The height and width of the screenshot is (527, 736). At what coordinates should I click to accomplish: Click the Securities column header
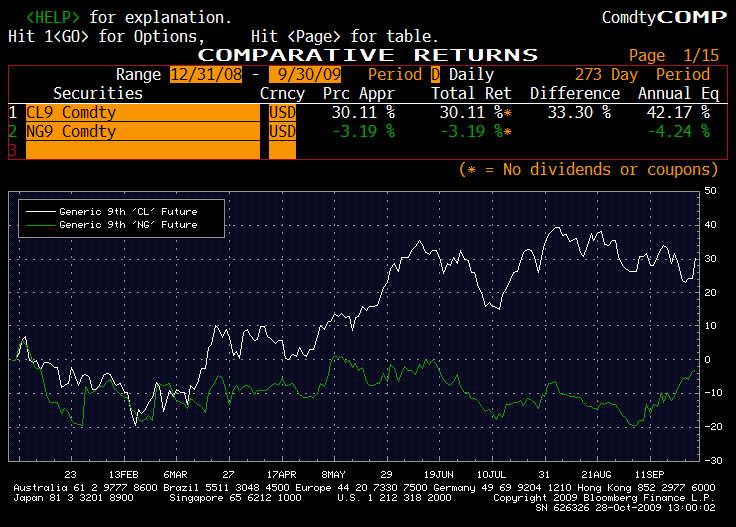tap(98, 93)
